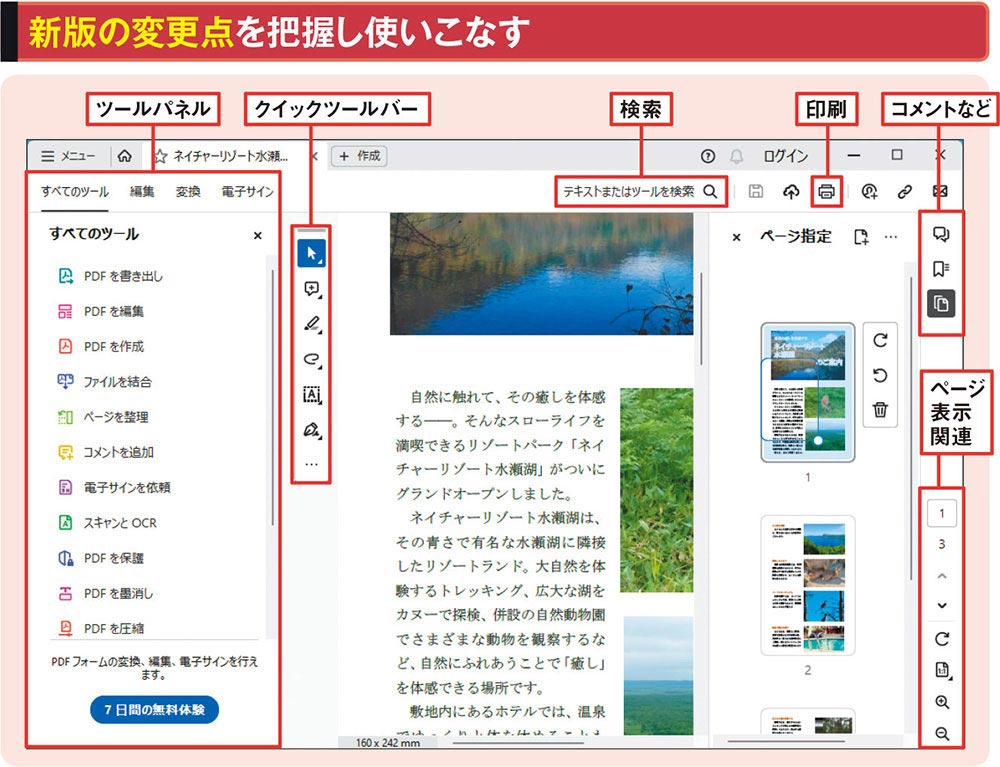
Task: Go to previous page up chevron
Action: (942, 576)
